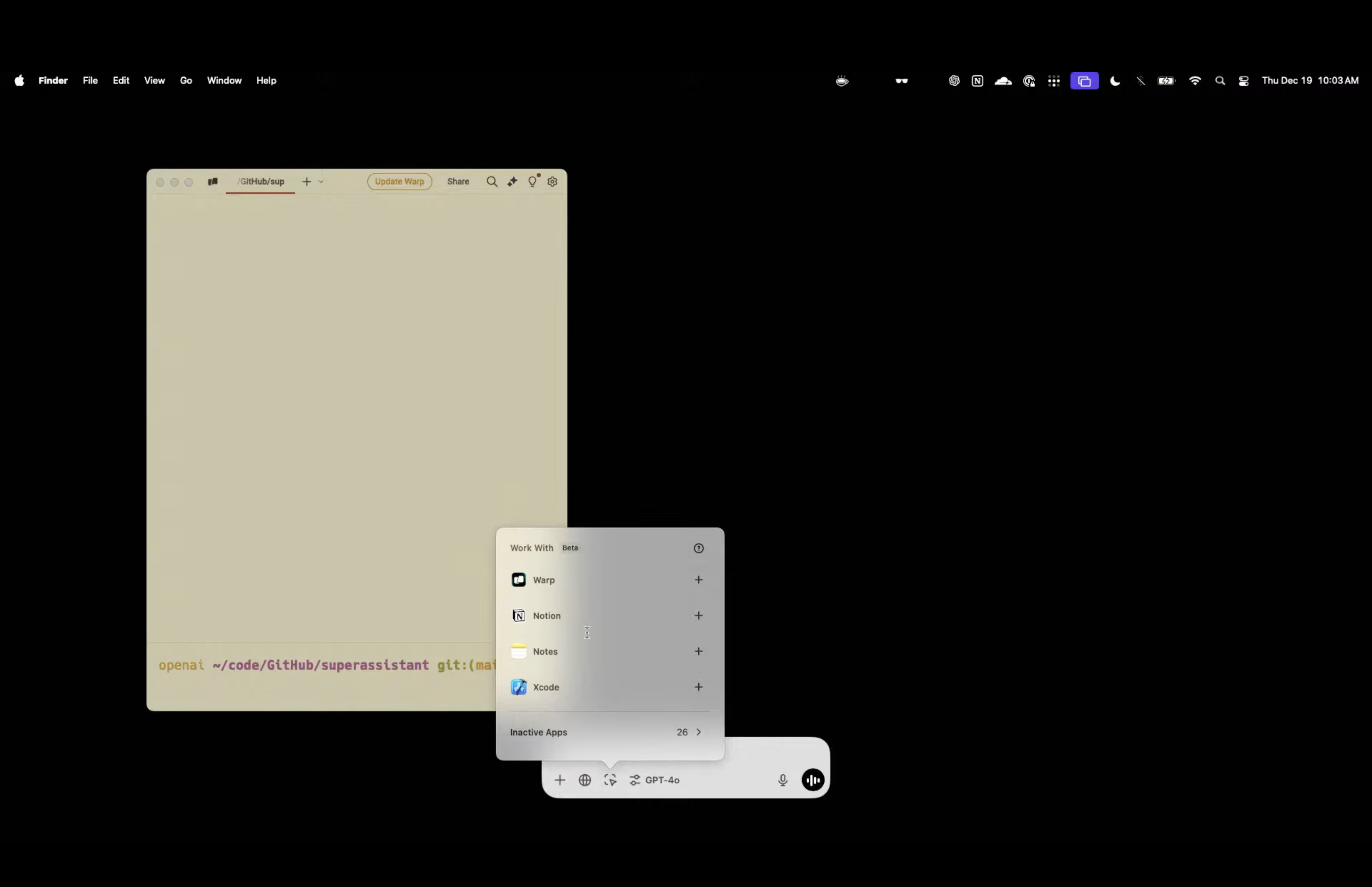
Task: Open Warp search magnifier icon
Action: (492, 182)
